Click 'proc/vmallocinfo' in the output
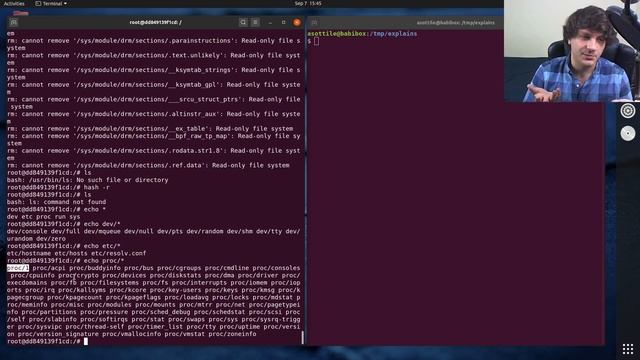This screenshot has height=360, width=640. [131, 334]
